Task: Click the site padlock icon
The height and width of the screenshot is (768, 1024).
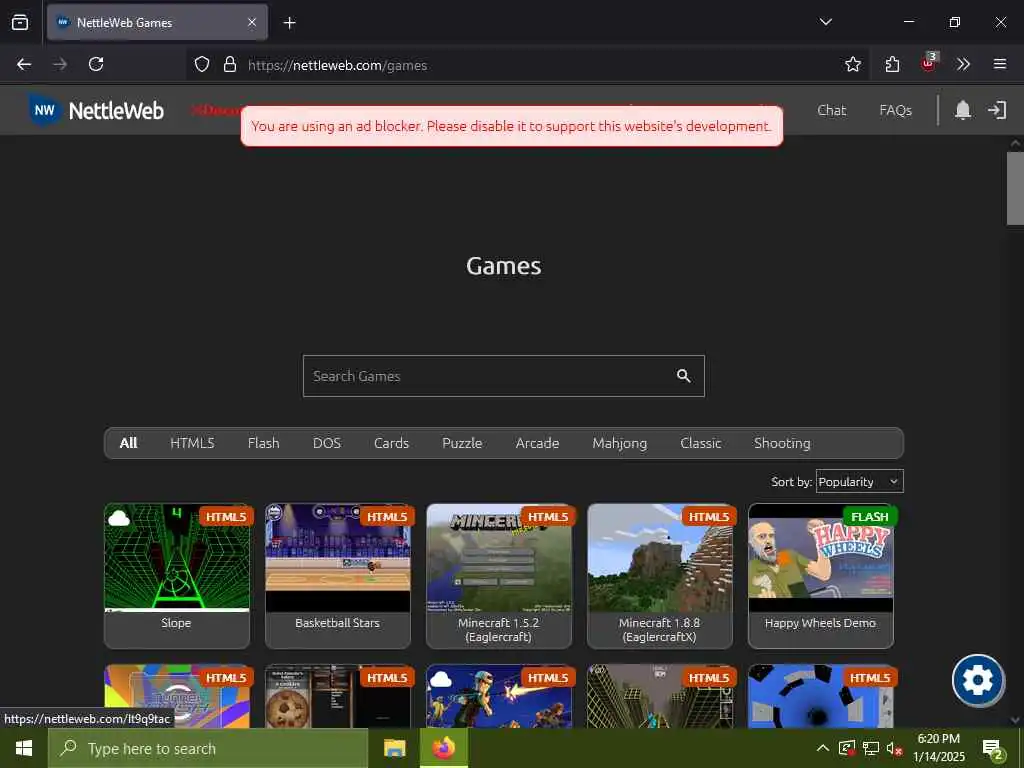Action: point(230,64)
